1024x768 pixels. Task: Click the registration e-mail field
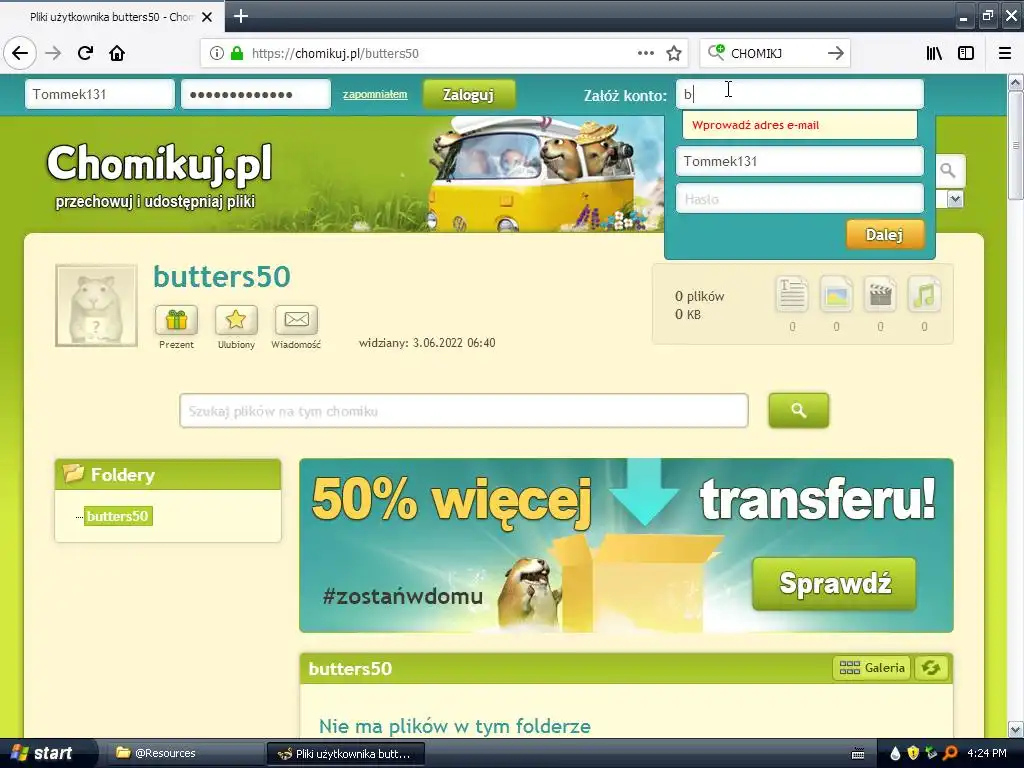click(x=800, y=94)
